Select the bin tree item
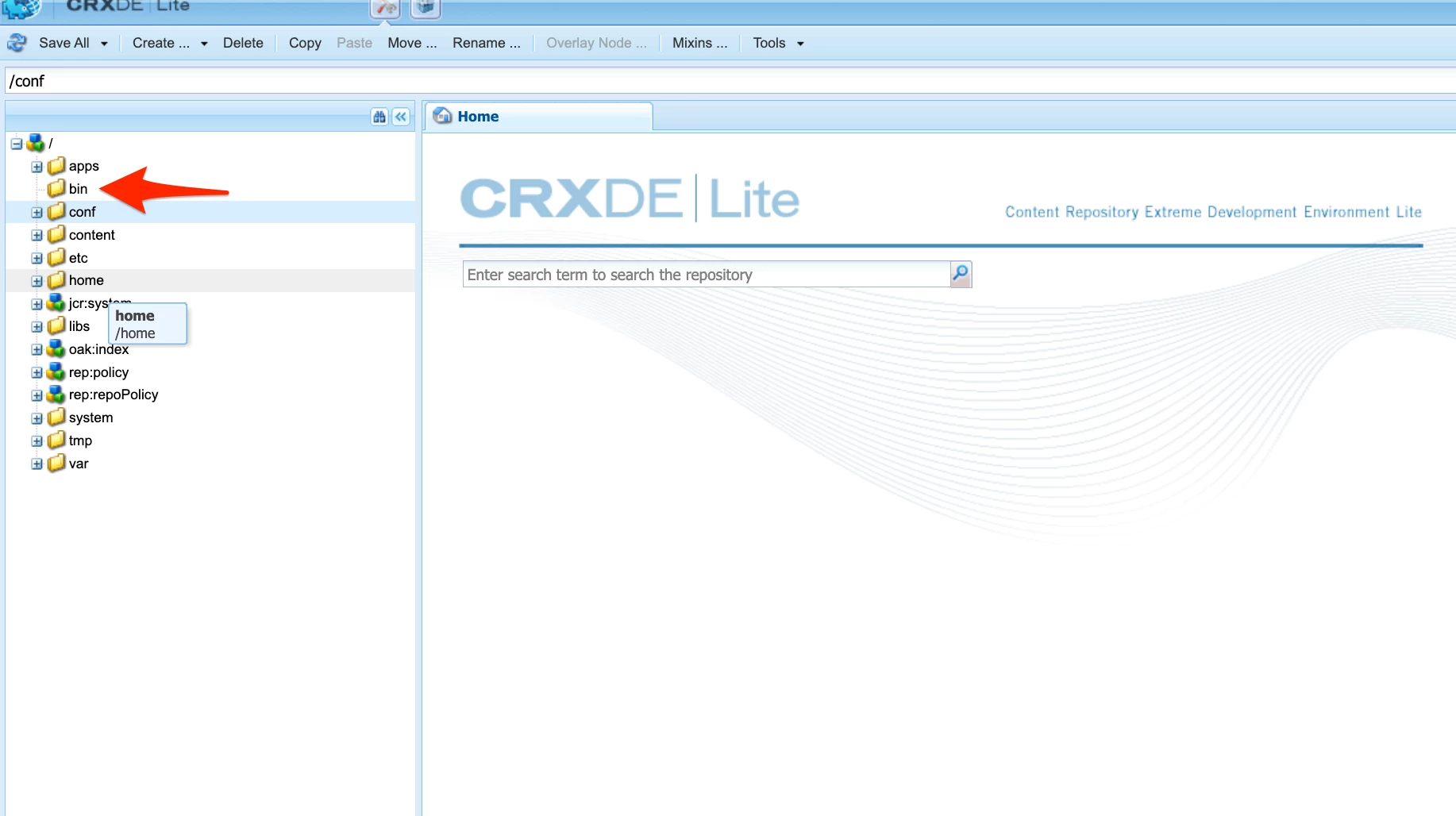The image size is (1456, 816). click(78, 189)
